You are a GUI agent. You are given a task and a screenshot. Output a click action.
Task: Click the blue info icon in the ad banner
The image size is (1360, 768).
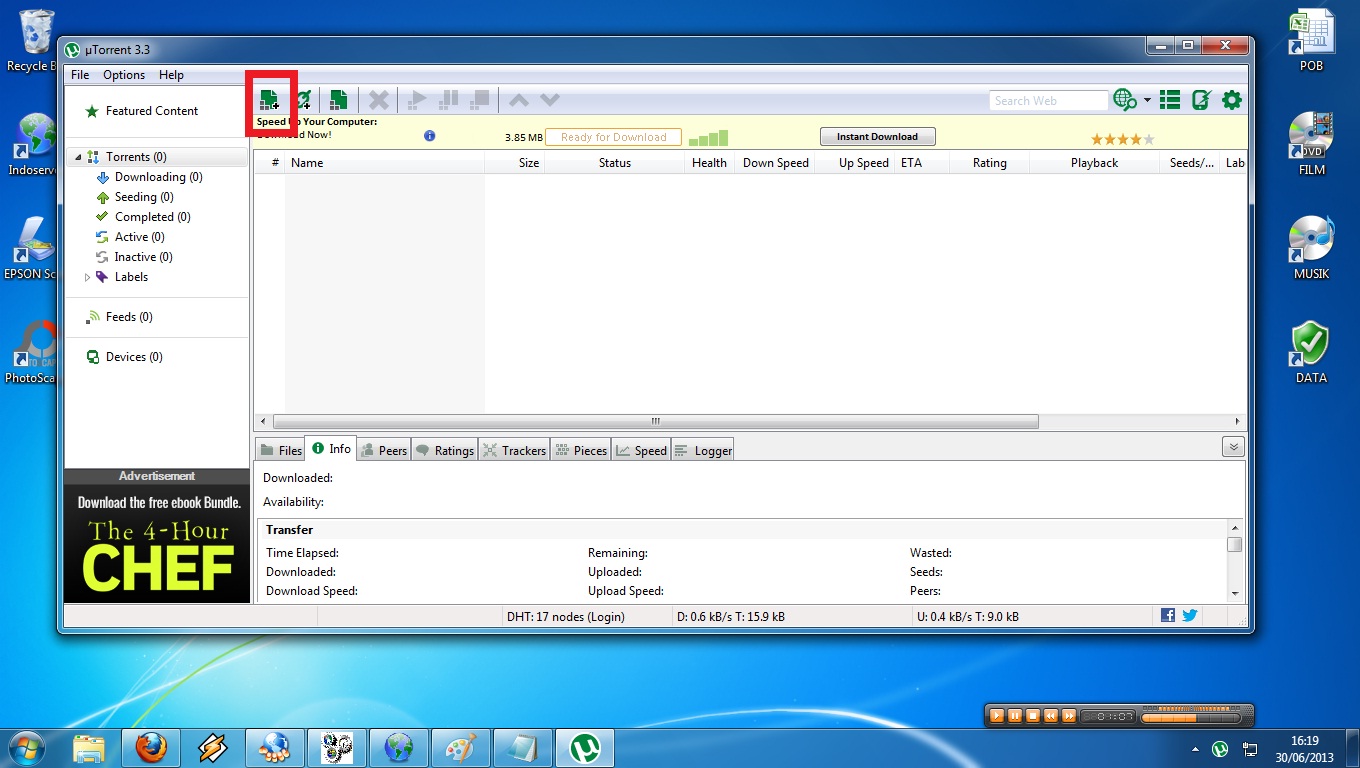(430, 136)
